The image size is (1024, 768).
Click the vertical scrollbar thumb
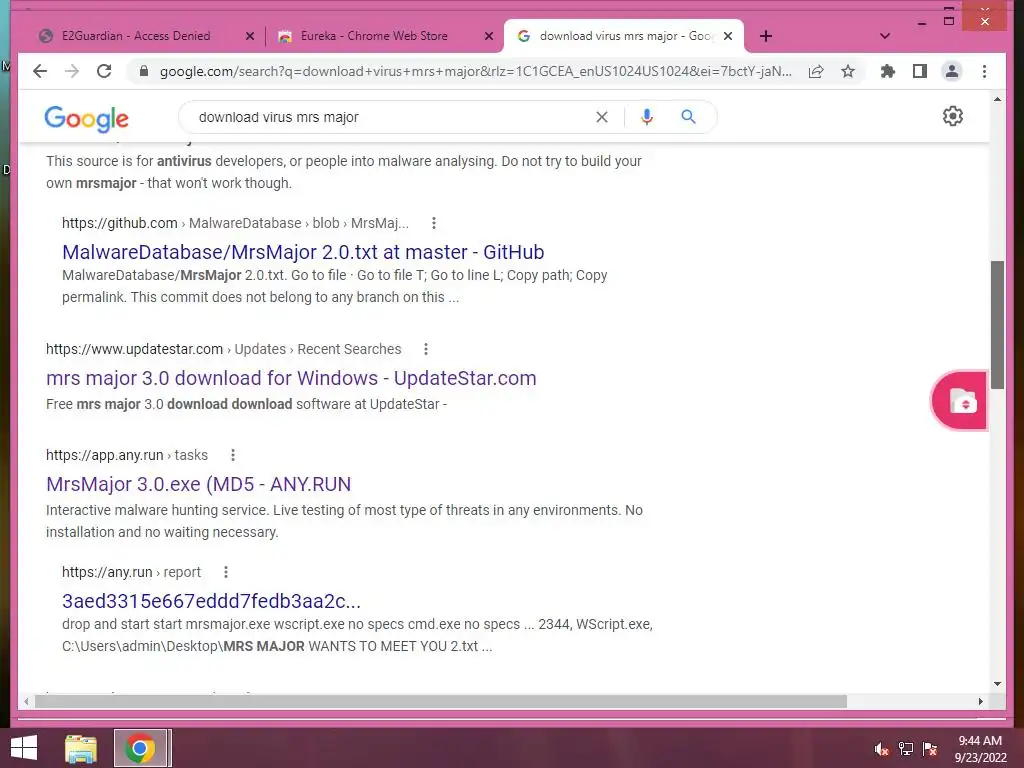997,325
